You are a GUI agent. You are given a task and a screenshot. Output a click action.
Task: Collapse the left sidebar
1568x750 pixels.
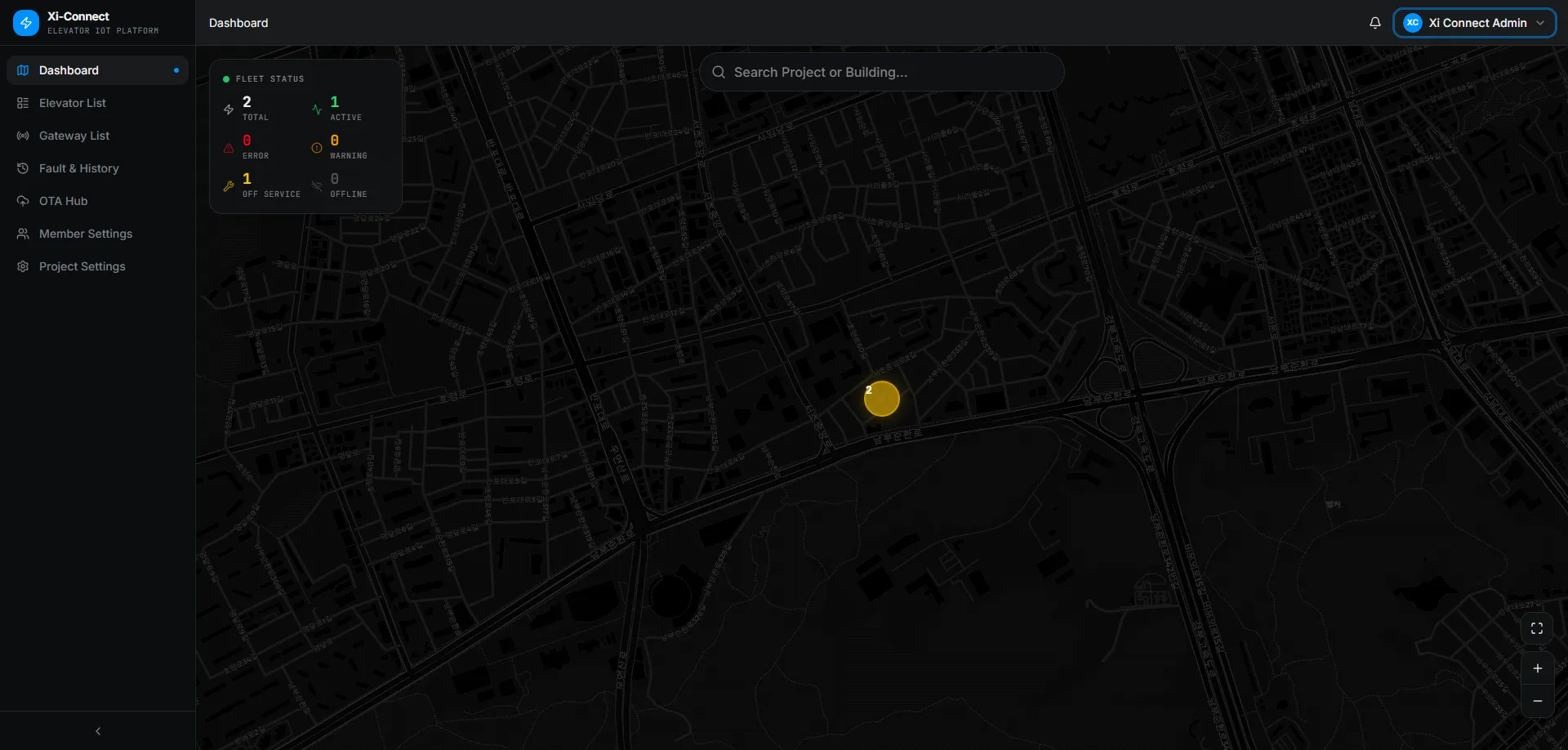coord(98,731)
